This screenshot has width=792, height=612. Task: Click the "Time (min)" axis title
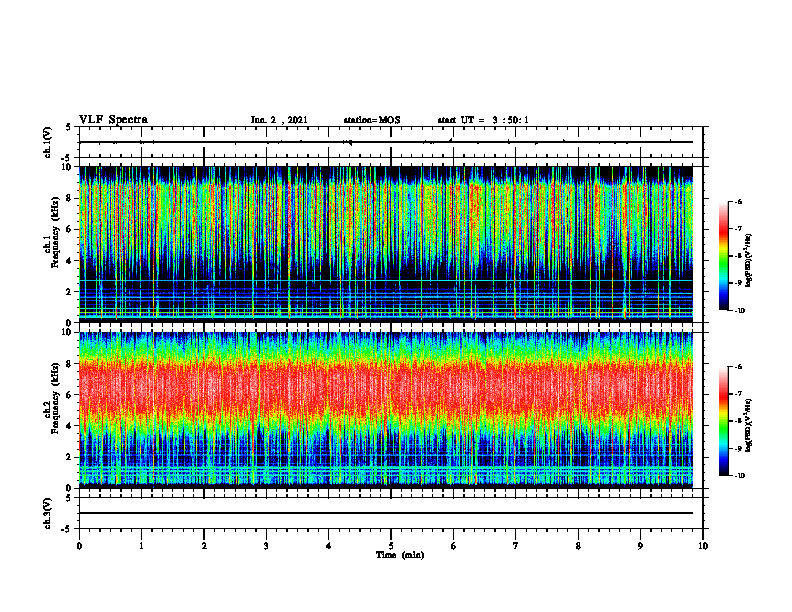pos(400,555)
